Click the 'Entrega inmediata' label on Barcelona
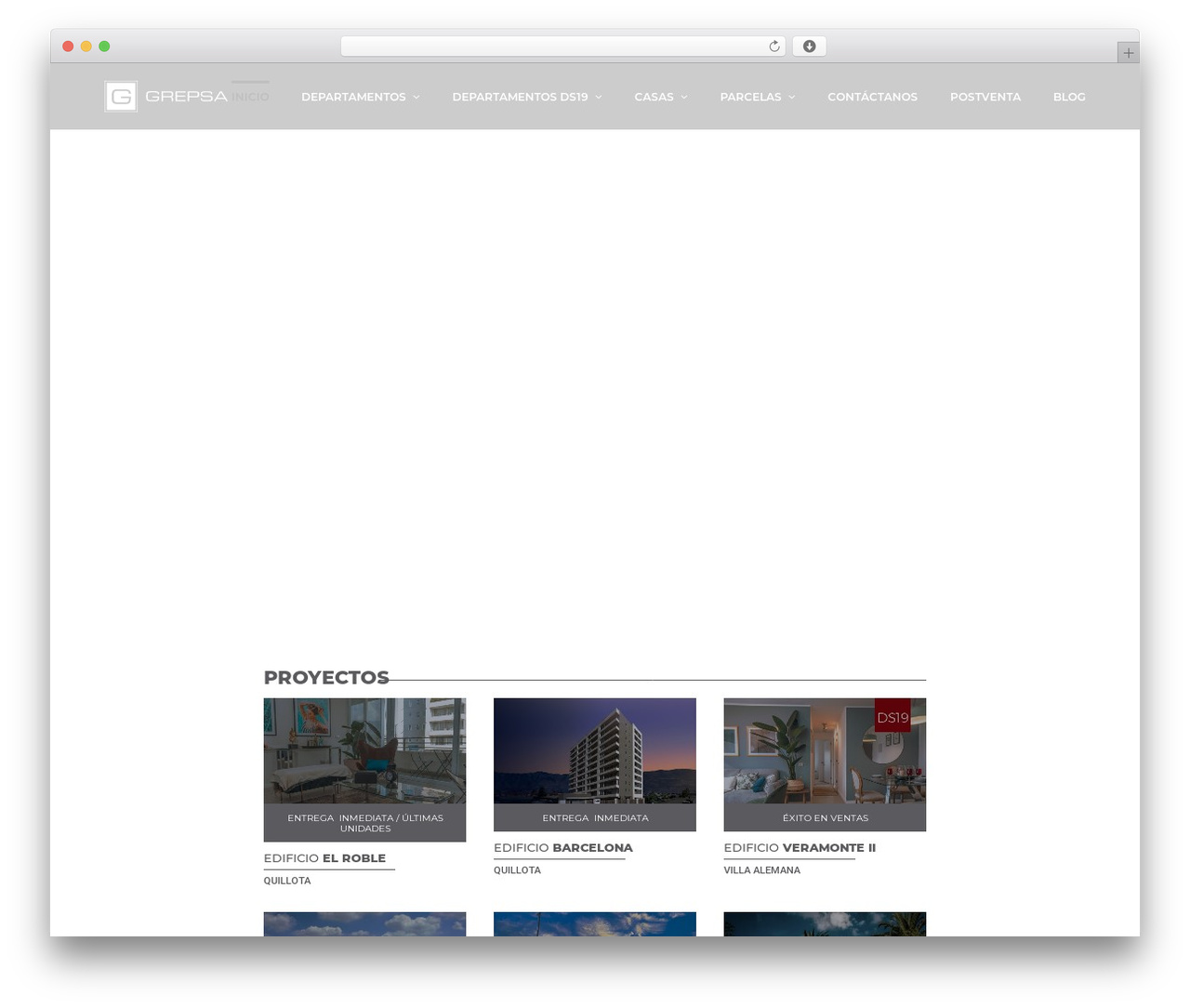 coord(595,818)
